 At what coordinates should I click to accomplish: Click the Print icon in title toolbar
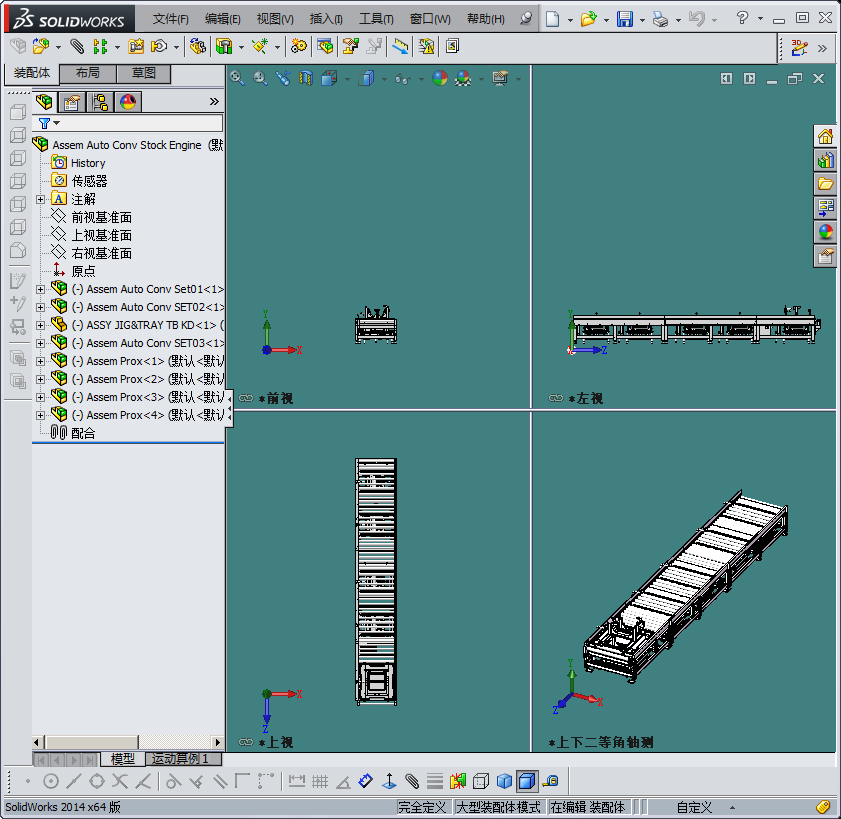[659, 19]
